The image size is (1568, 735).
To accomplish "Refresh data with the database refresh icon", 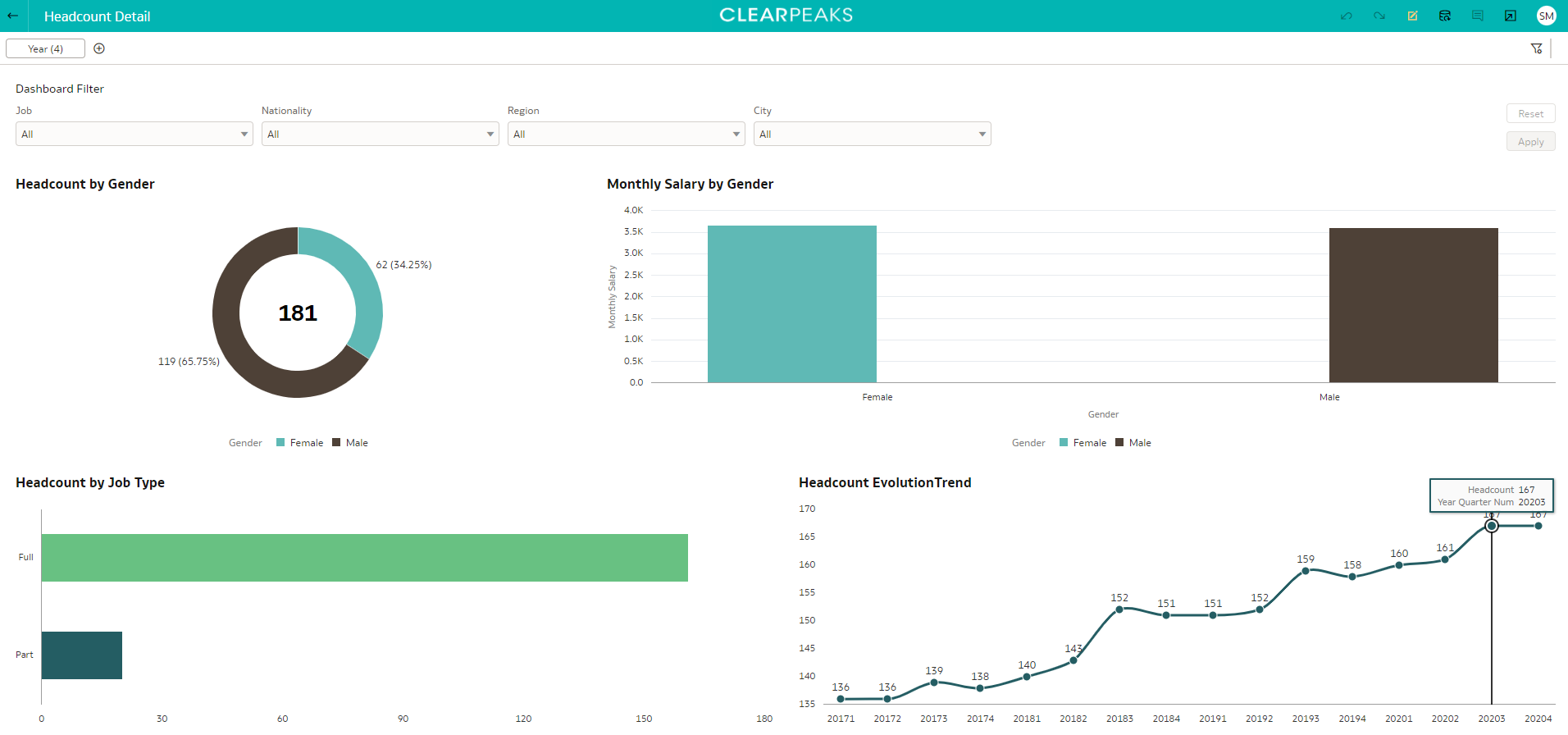I will pyautogui.click(x=1445, y=16).
